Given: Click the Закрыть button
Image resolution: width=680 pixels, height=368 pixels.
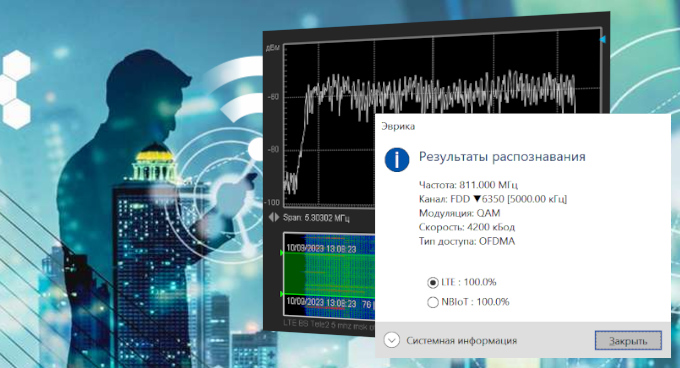Looking at the screenshot, I should 628,341.
